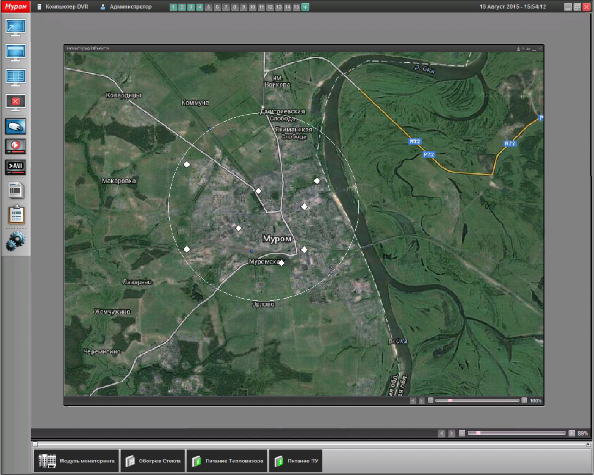Open settings gears icon
This screenshot has height=475, width=594.
pos(16,241)
